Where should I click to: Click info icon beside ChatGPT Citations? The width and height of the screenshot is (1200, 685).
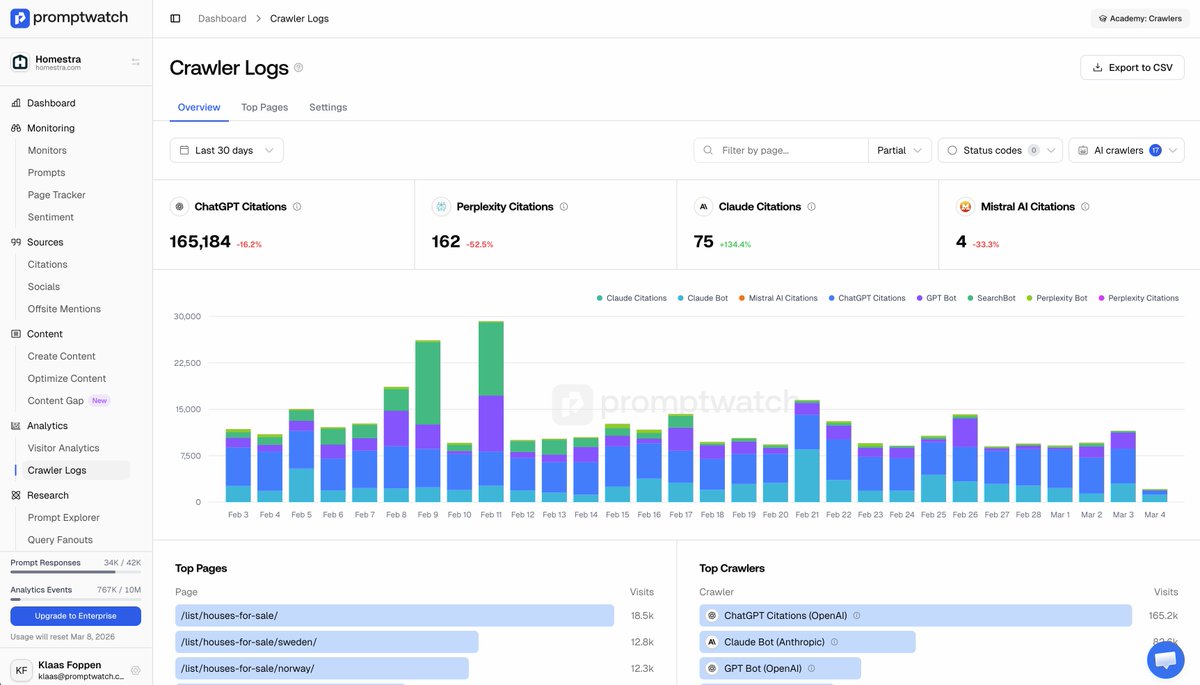tap(297, 207)
